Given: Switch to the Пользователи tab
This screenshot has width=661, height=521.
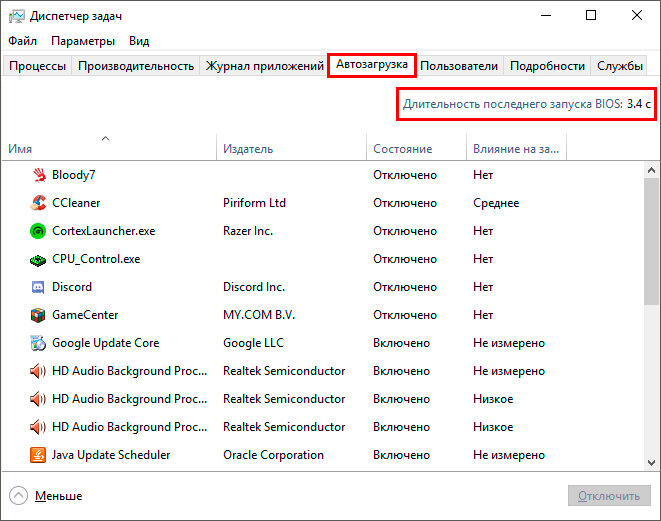Looking at the screenshot, I should (x=459, y=66).
